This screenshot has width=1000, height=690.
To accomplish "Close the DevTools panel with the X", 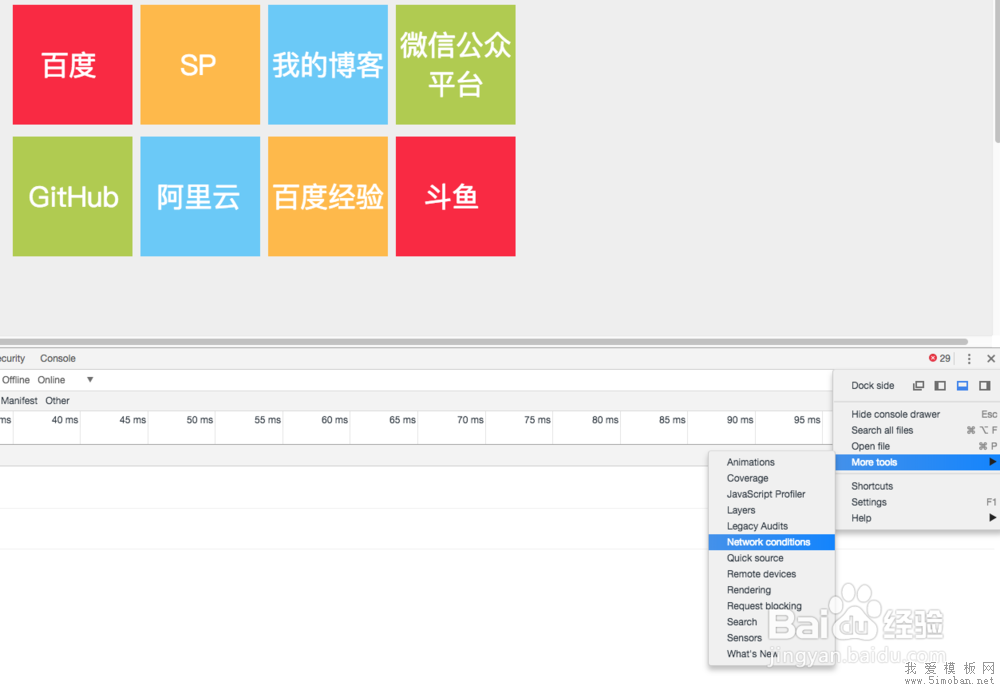I will point(991,359).
